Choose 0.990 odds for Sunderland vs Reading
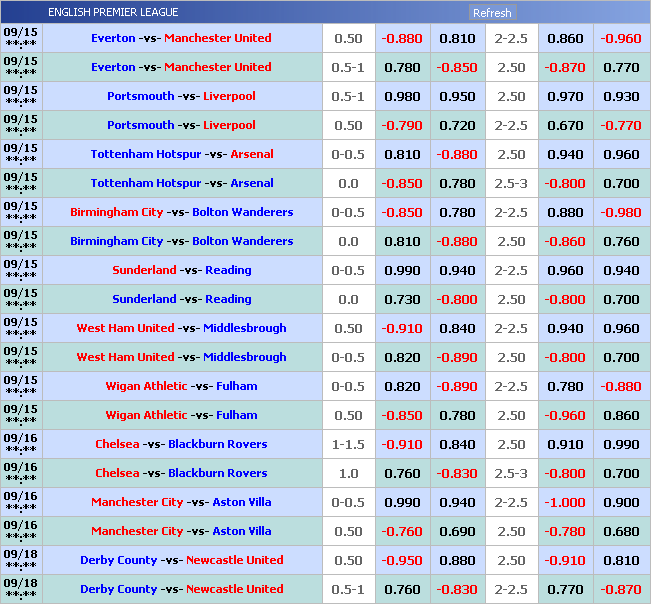This screenshot has width=651, height=604. tap(401, 270)
